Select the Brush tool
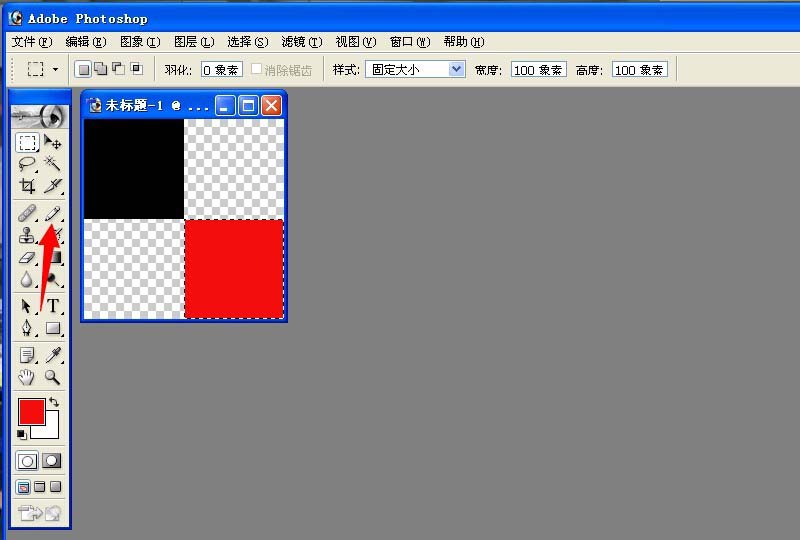The height and width of the screenshot is (540, 800). coord(53,213)
